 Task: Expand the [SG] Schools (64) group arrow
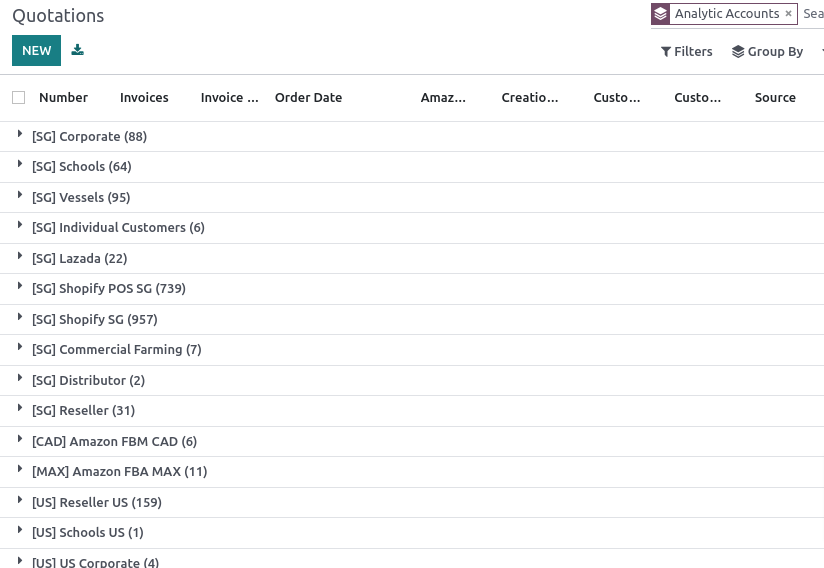(19, 163)
